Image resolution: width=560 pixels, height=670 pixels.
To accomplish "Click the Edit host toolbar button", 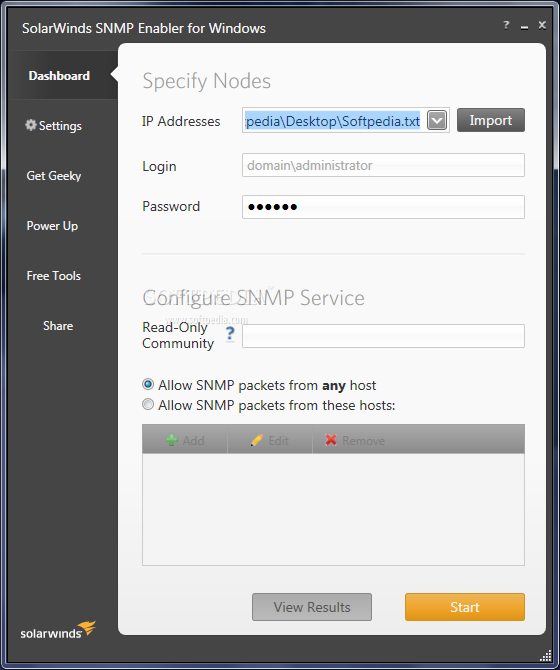I will pyautogui.click(x=270, y=440).
